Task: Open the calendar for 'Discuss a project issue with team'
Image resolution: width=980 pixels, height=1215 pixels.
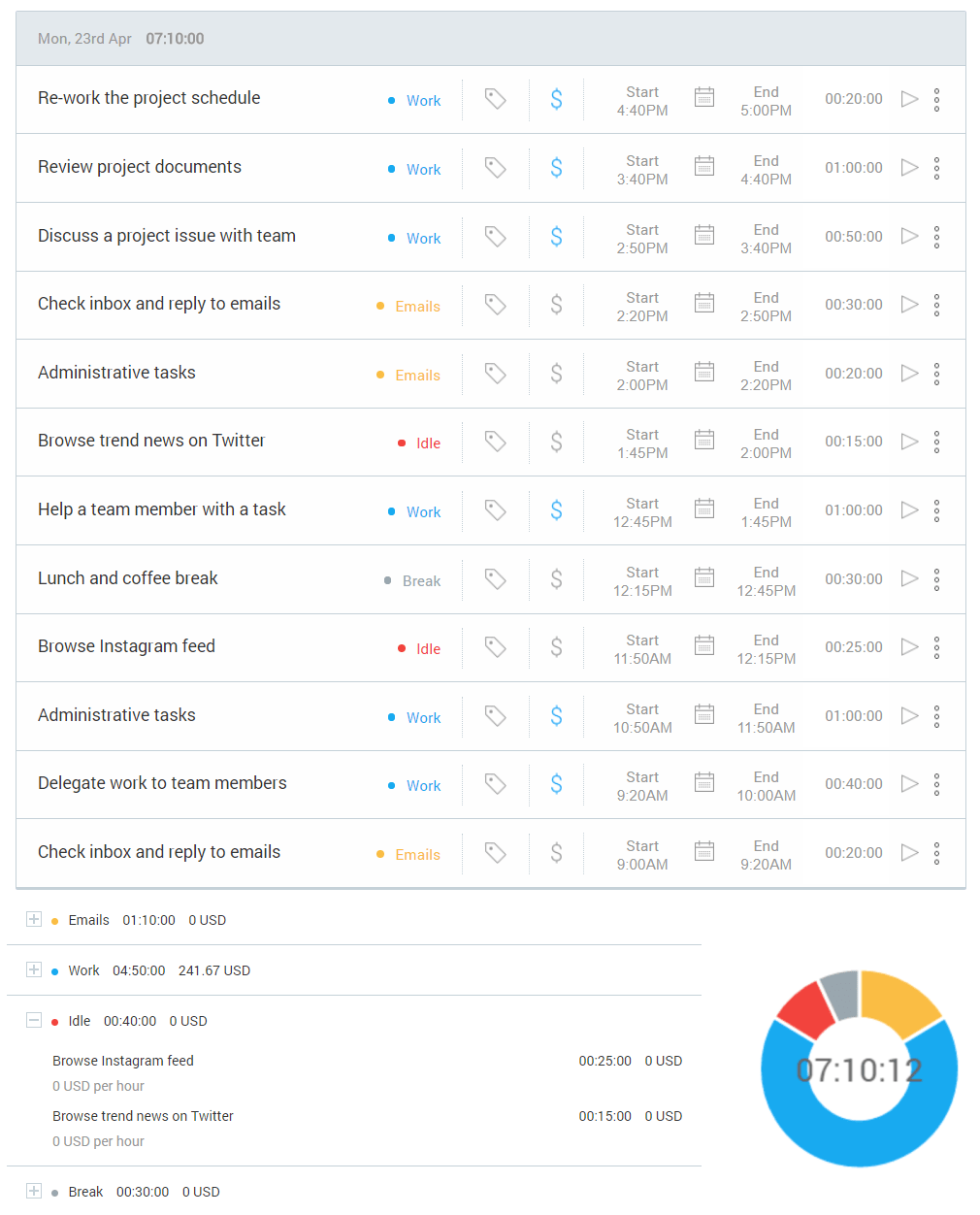Action: coord(704,236)
